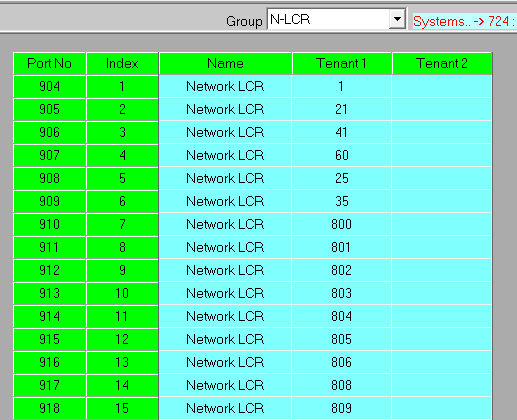Select port number 908 row header
Screen dimensions: 517x420
(49, 178)
